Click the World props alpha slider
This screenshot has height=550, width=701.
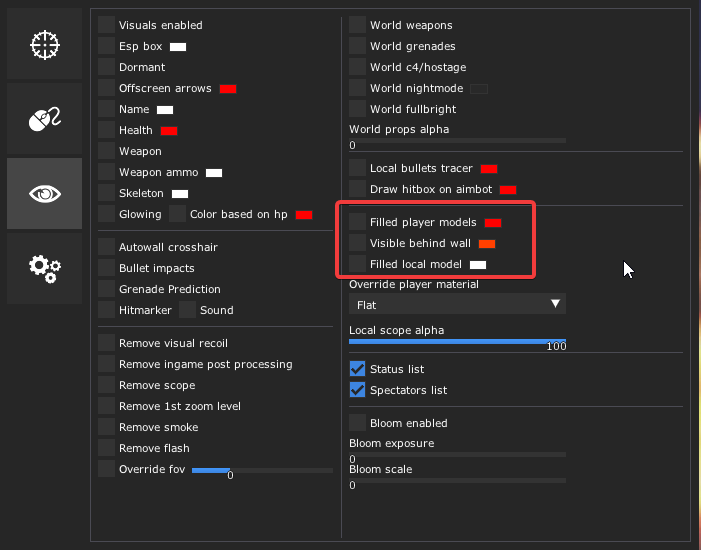pos(457,140)
